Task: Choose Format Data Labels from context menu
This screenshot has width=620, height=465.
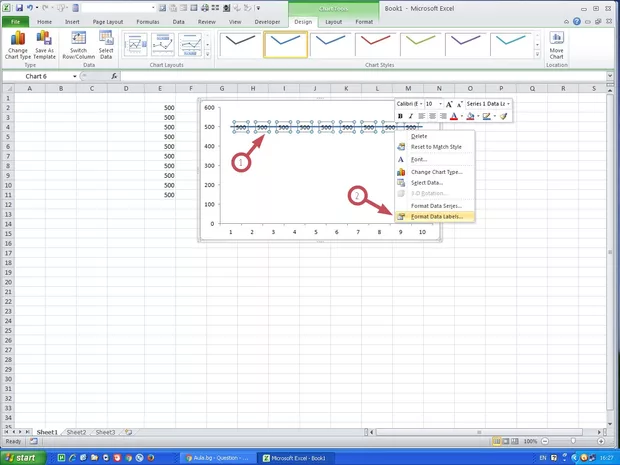Action: tap(436, 216)
